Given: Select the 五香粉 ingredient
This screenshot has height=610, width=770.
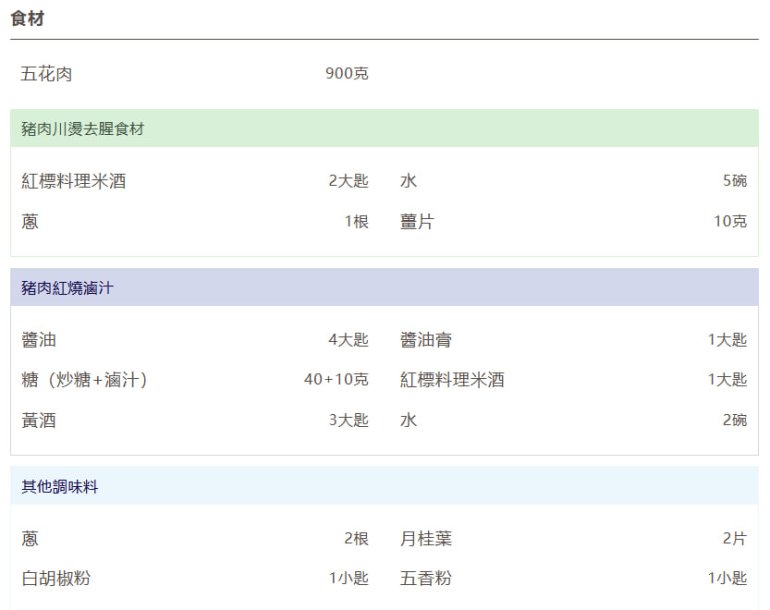Looking at the screenshot, I should point(426,579).
